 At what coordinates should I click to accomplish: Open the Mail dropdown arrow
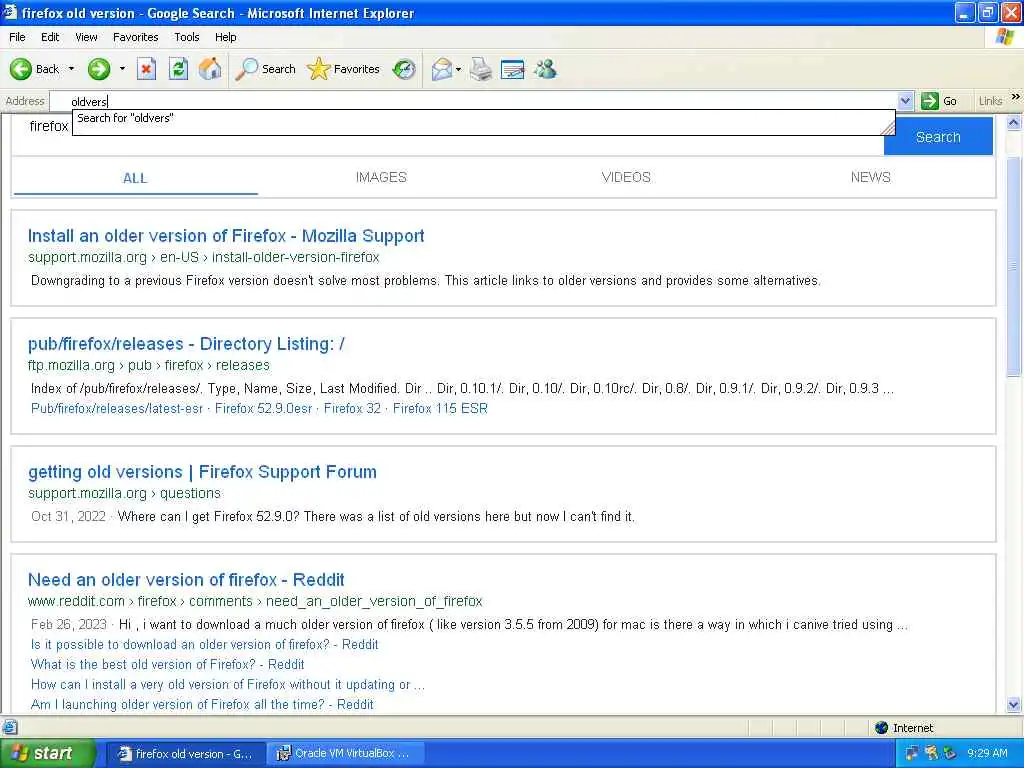click(458, 69)
